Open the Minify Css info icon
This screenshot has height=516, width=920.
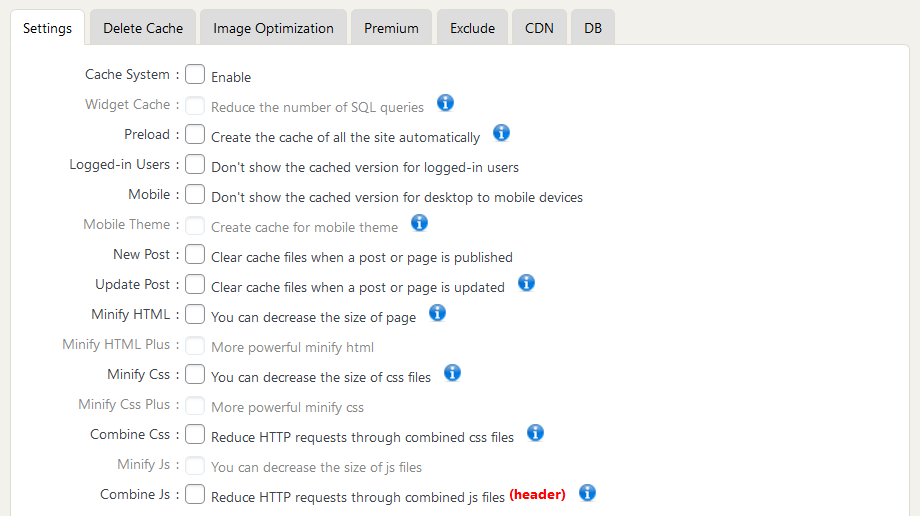point(452,372)
